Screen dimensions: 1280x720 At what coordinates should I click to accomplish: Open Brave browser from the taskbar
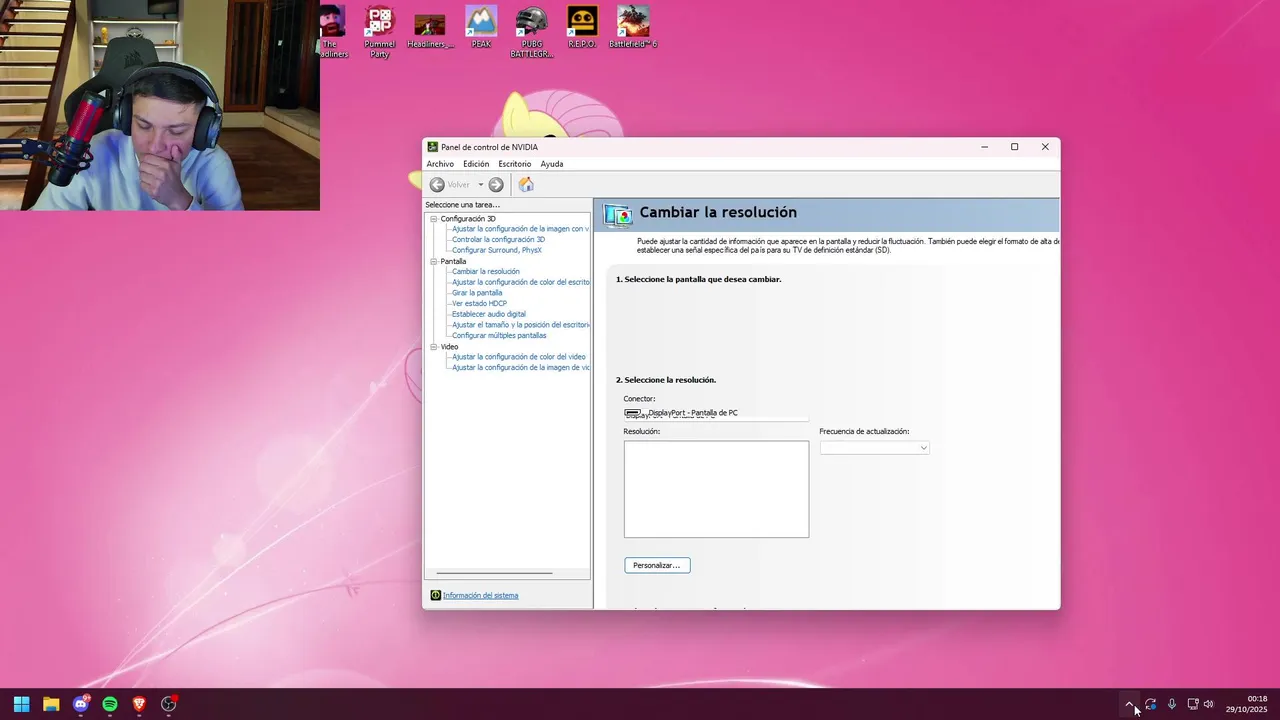[139, 704]
